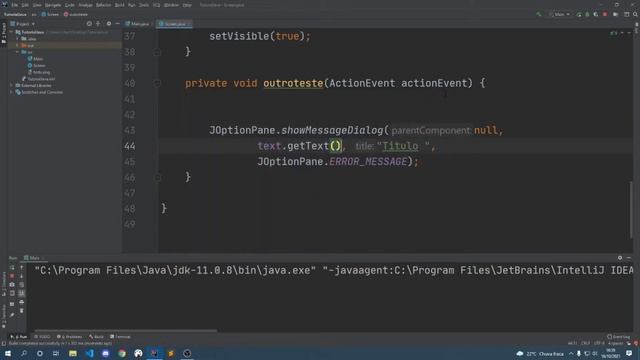Toggle scroll to end in Run console
The width and height of the screenshot is (640, 360).
point(22,293)
